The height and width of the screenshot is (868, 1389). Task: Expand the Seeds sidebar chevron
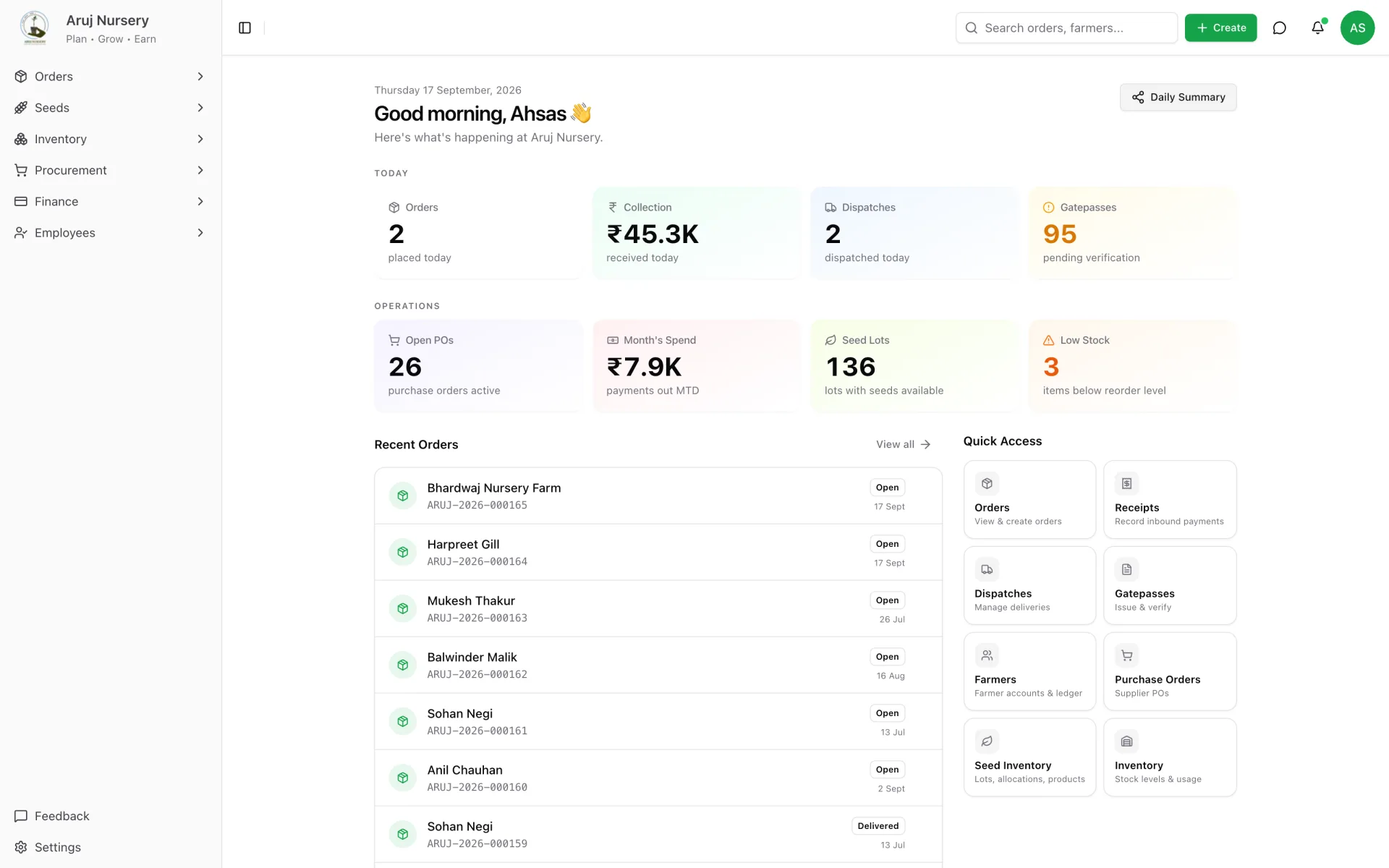tap(200, 108)
